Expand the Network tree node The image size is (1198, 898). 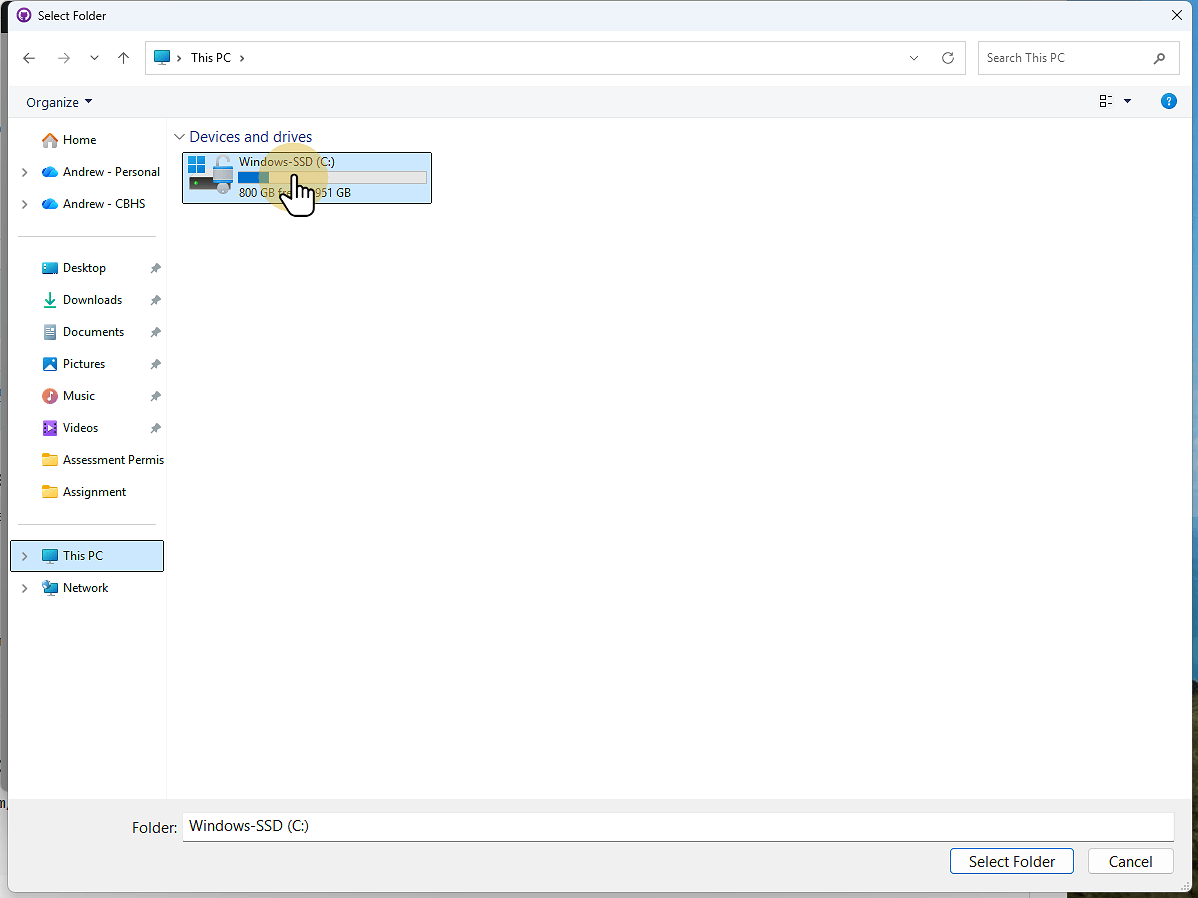point(24,588)
